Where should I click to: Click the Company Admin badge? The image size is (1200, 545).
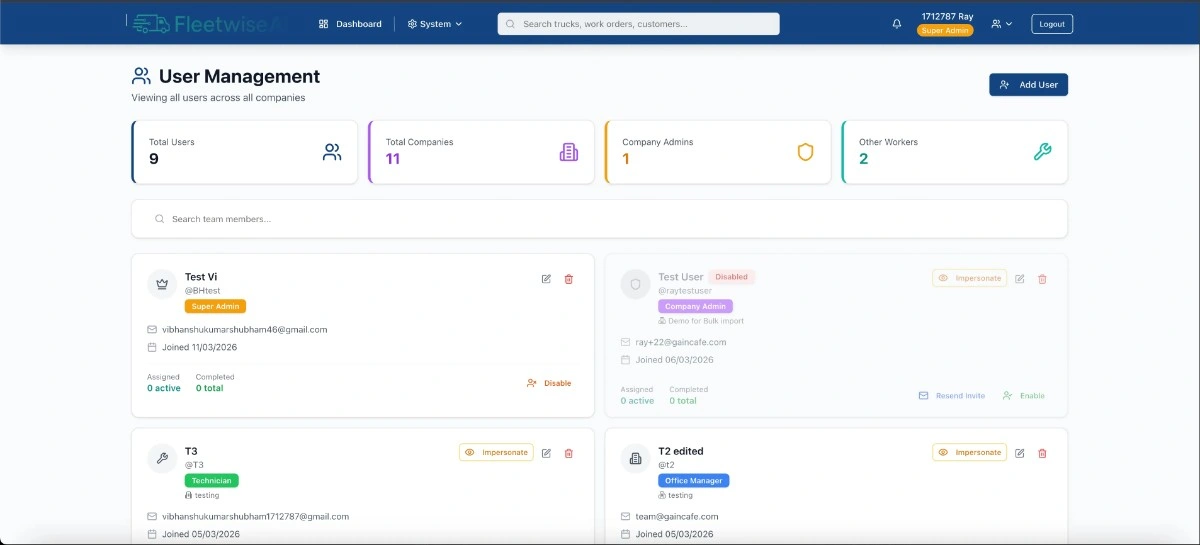pyautogui.click(x=695, y=307)
